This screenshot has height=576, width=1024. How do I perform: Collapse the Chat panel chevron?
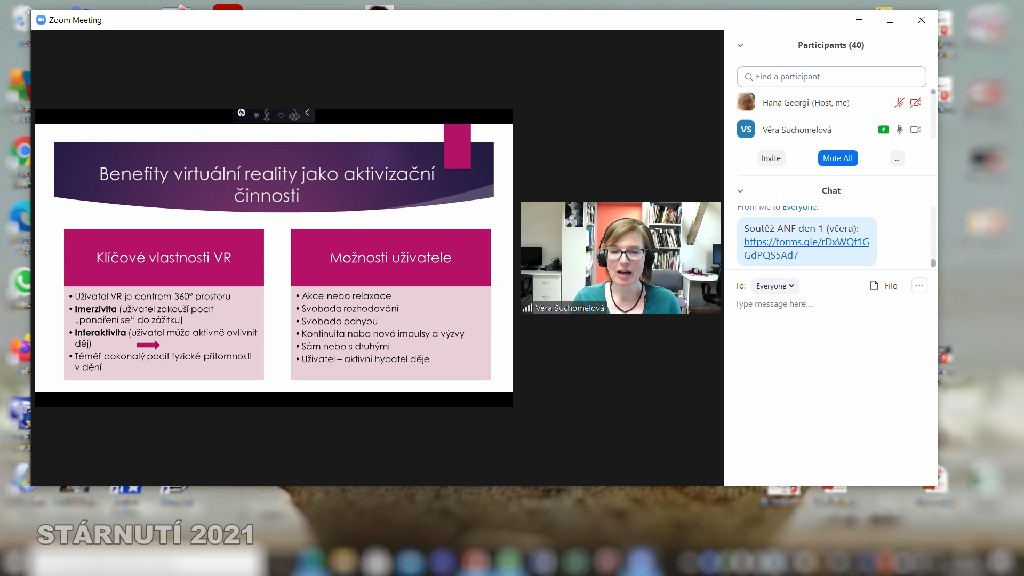(x=741, y=191)
